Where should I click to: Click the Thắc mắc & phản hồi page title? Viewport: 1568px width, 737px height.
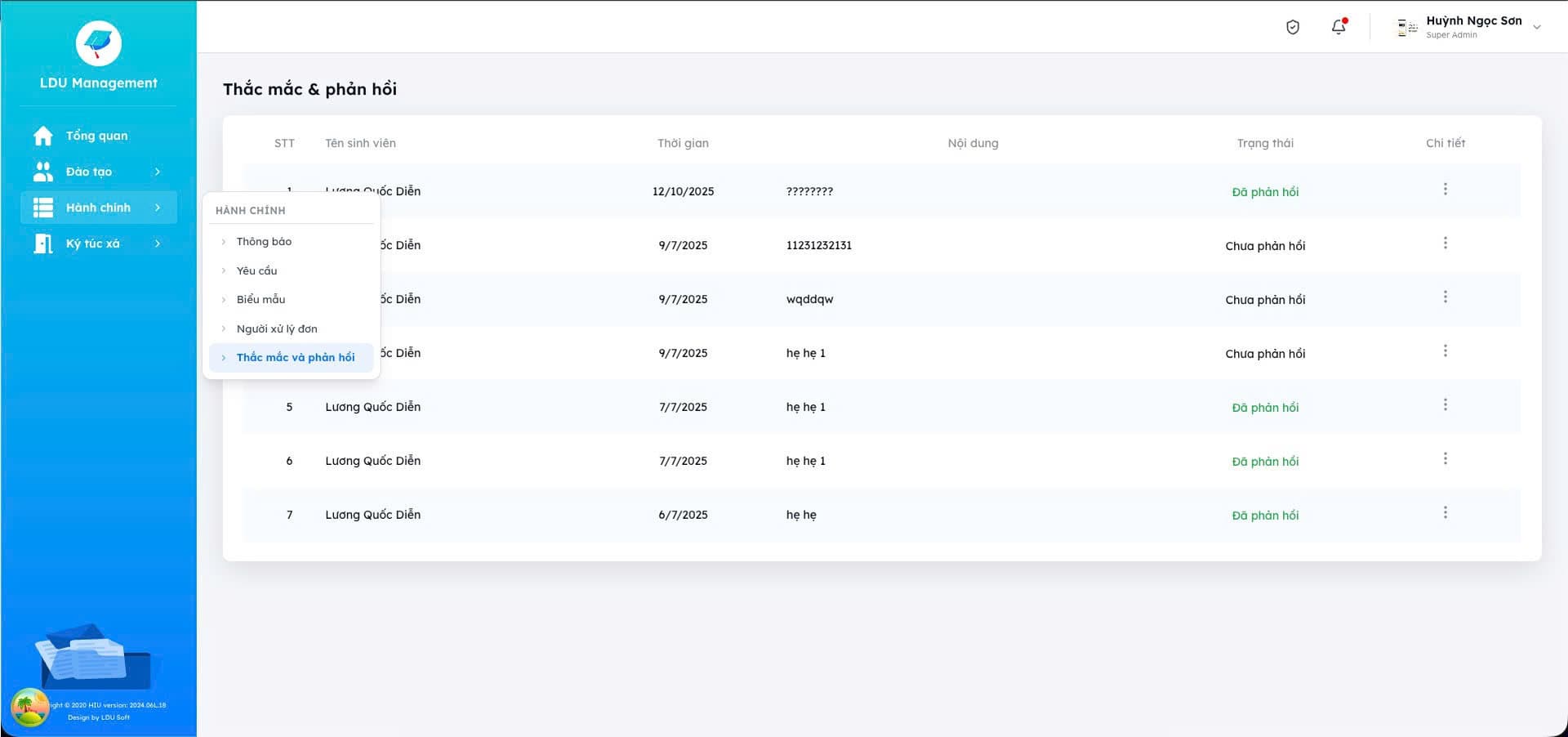pos(310,89)
